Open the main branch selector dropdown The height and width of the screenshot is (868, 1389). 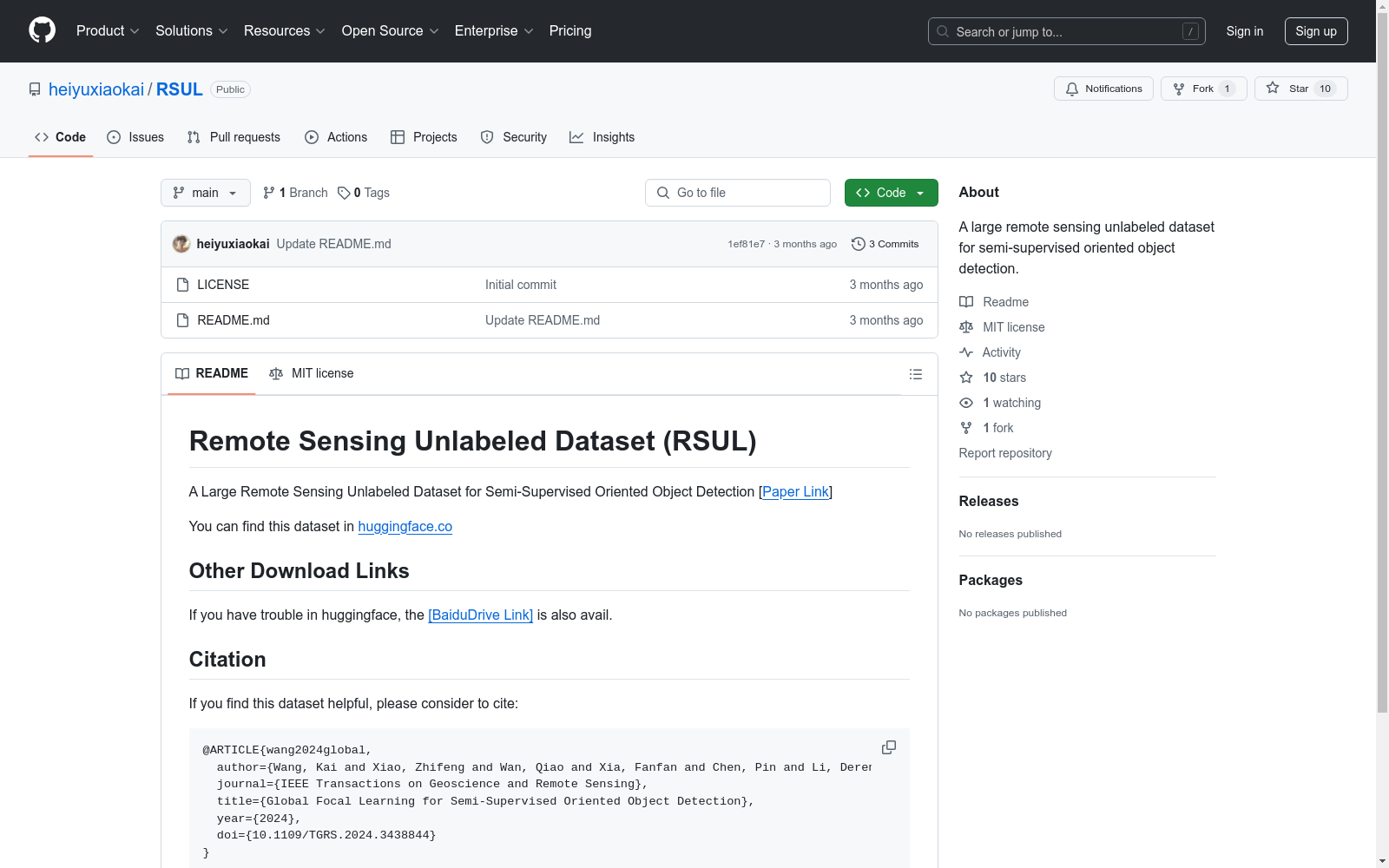pyautogui.click(x=206, y=193)
